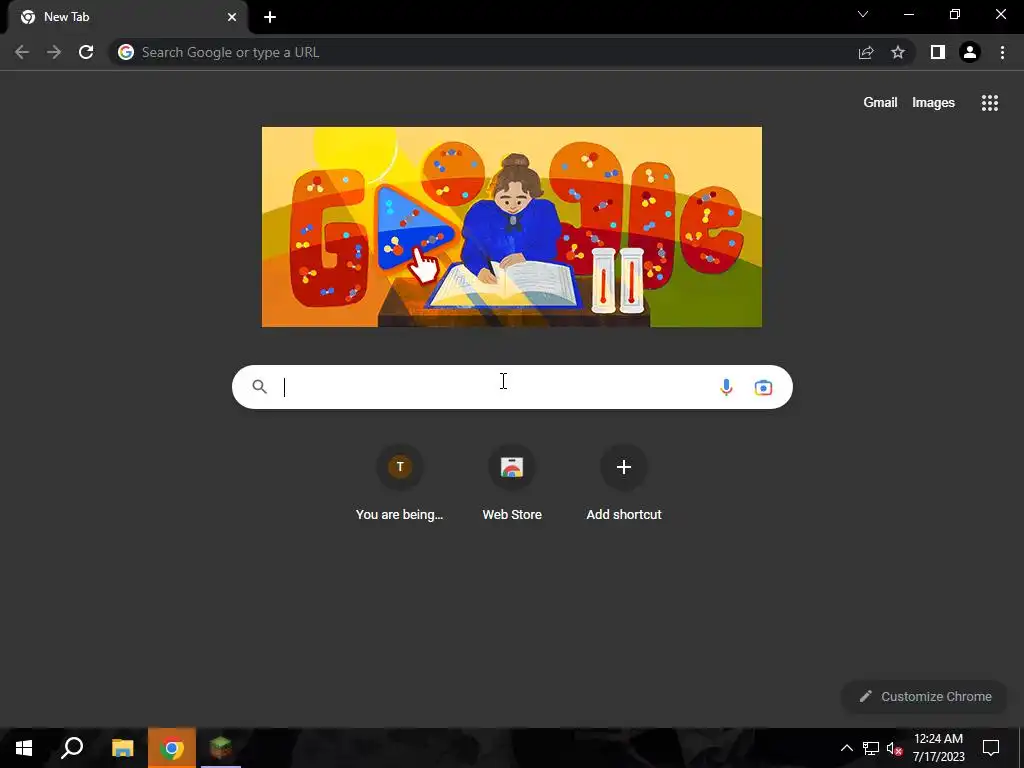
Task: Click the back navigation arrow
Action: click(x=22, y=52)
